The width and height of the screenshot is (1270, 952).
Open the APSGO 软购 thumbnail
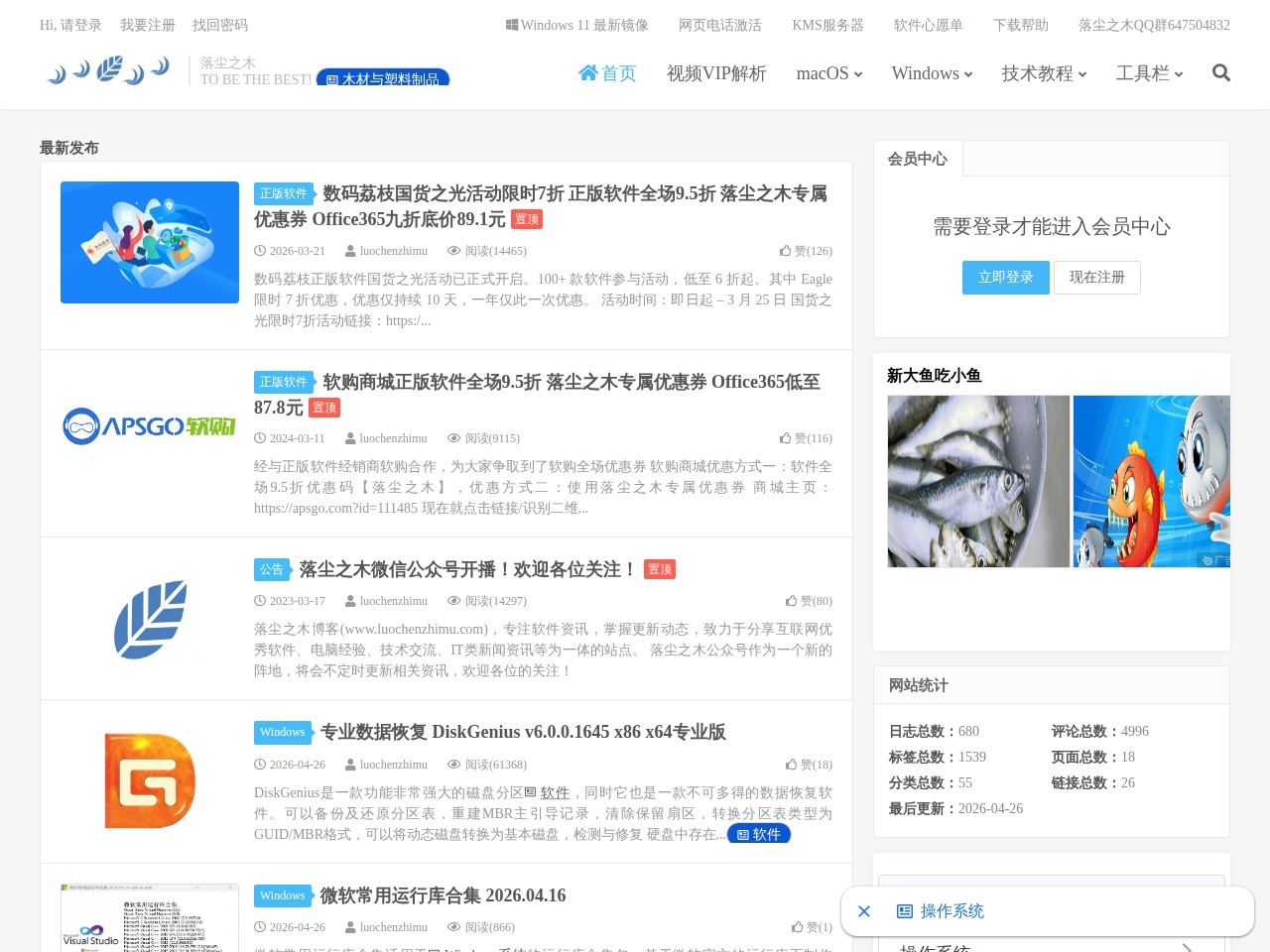click(x=150, y=426)
